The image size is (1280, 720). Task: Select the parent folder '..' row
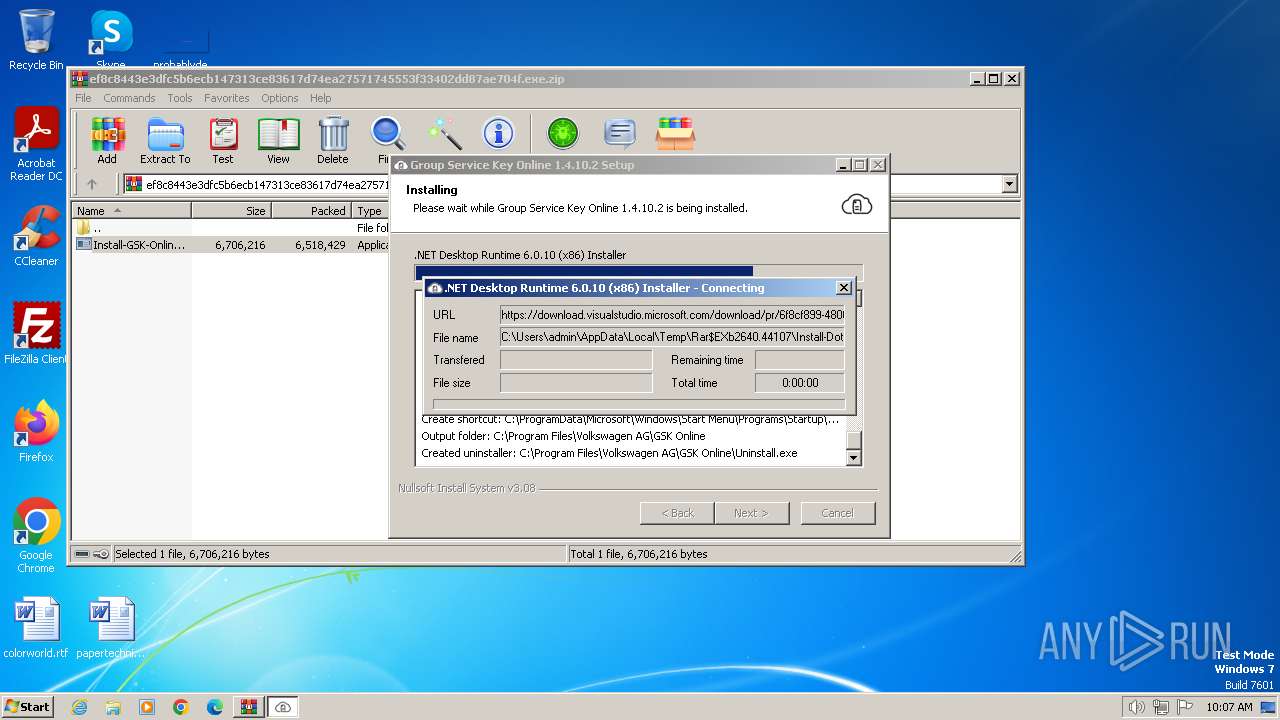(232, 228)
